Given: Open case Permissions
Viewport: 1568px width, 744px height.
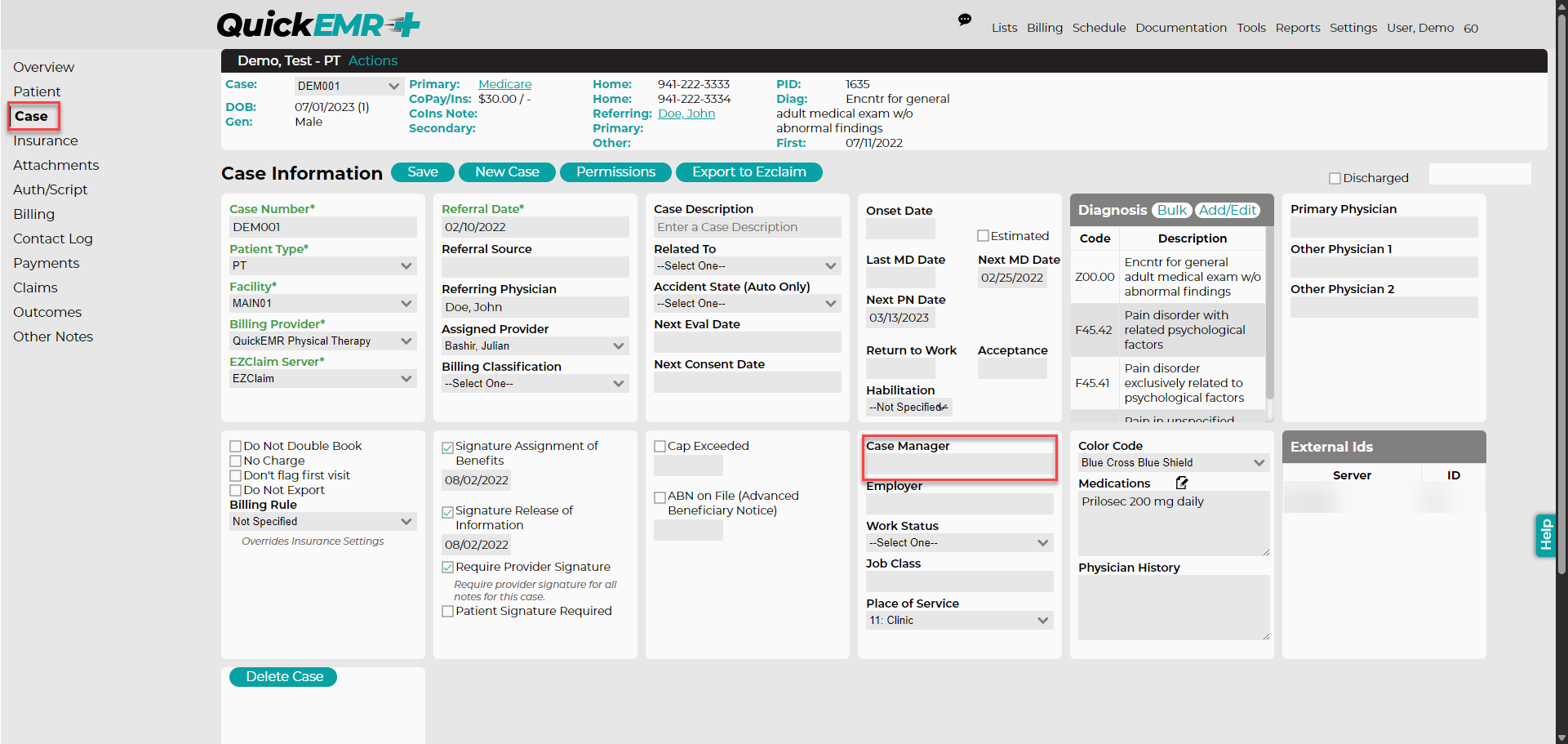Looking at the screenshot, I should tap(615, 172).
